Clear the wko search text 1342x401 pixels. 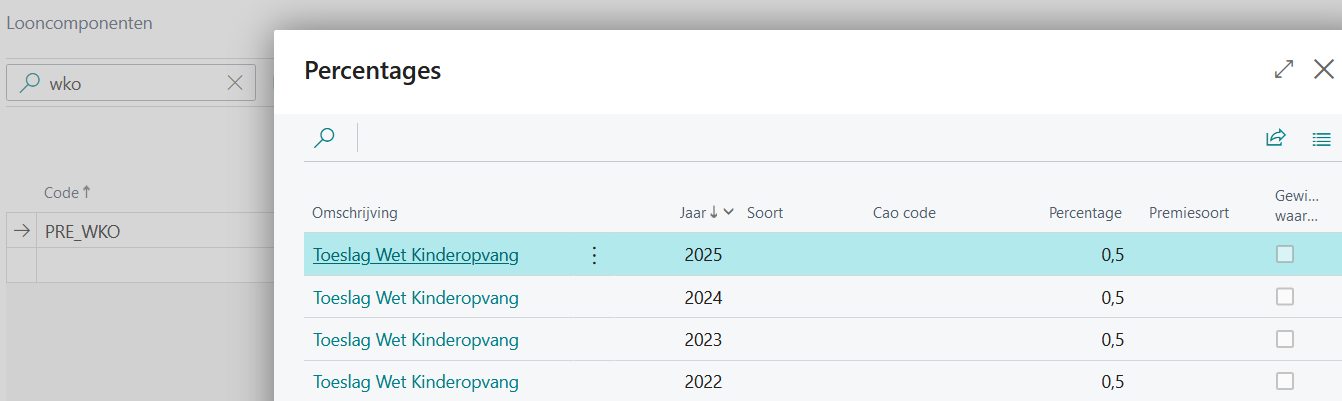coord(235,83)
